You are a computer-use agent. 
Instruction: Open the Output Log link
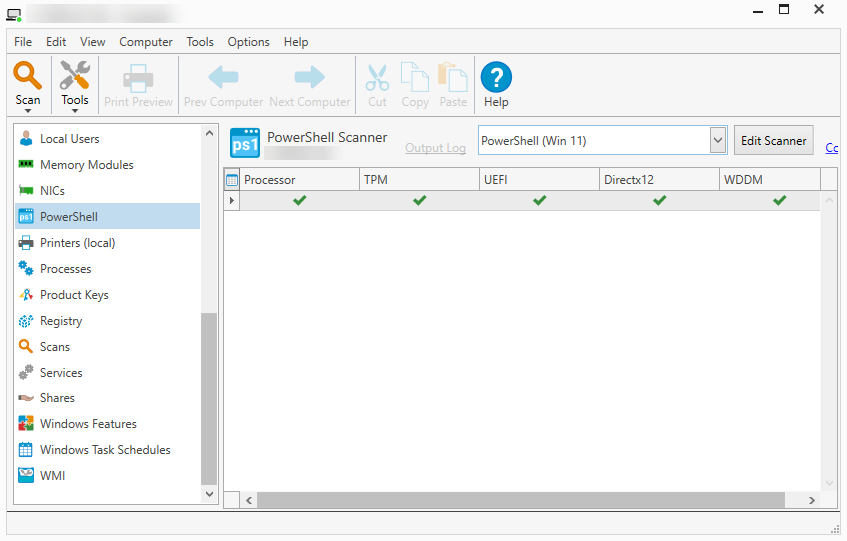pyautogui.click(x=435, y=148)
